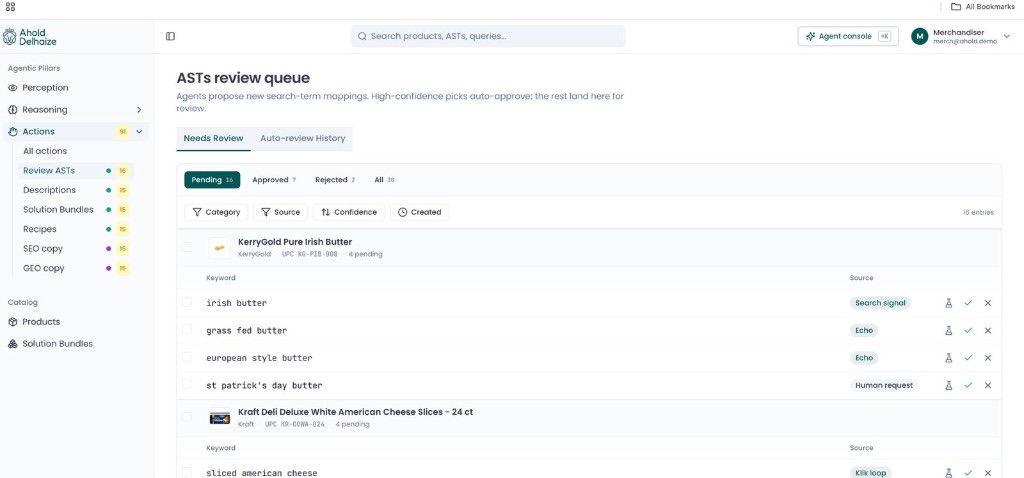Open Review ASTs in sidebar
Image resolution: width=1024 pixels, height=478 pixels.
pyautogui.click(x=76, y=170)
